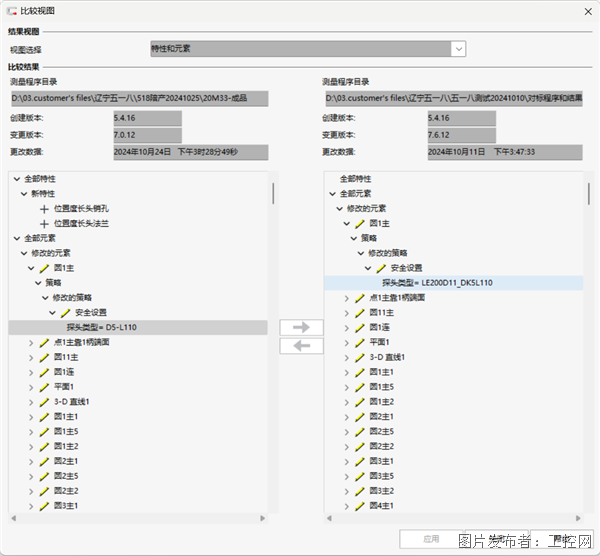Expand the 圆4主1 tree node
600x556 pixels.
347,506
